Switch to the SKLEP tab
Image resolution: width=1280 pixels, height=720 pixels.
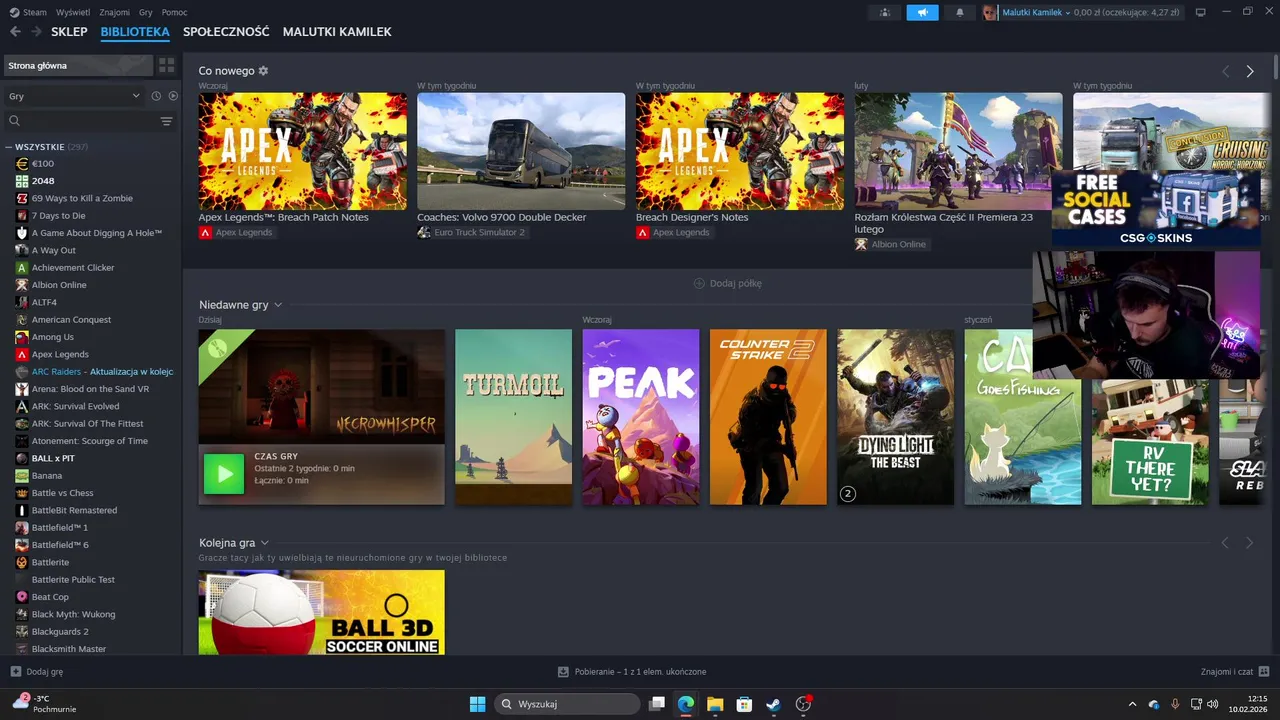69,32
